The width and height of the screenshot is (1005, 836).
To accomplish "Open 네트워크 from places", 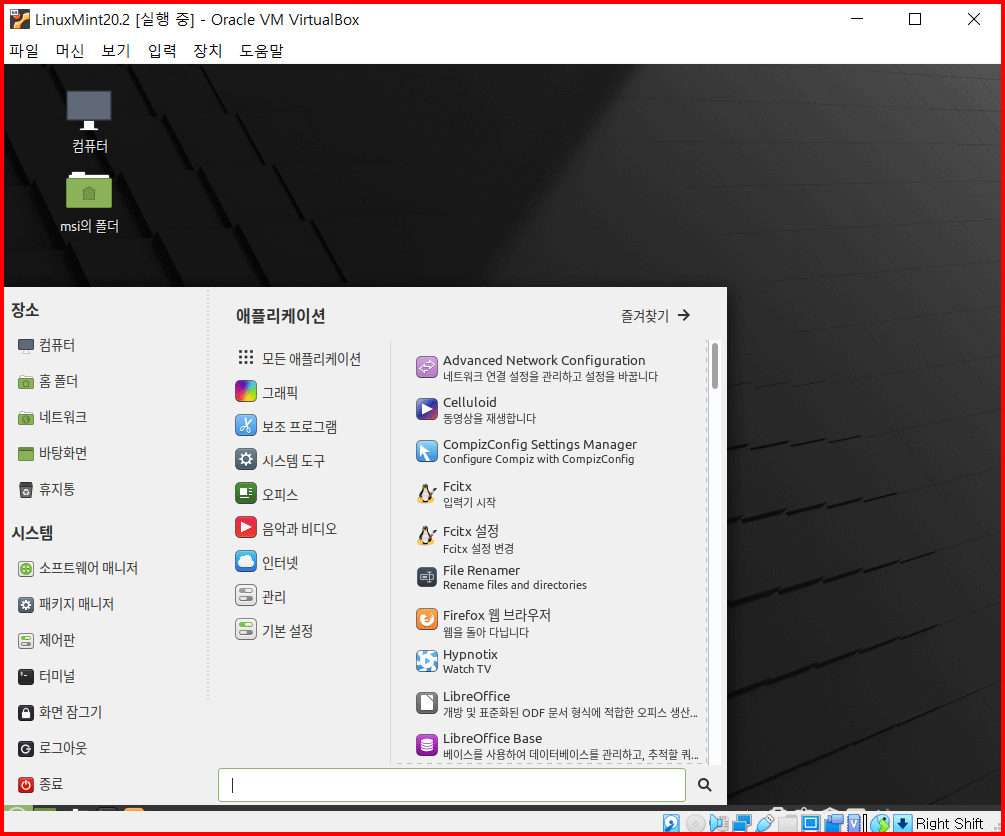I will (52, 417).
